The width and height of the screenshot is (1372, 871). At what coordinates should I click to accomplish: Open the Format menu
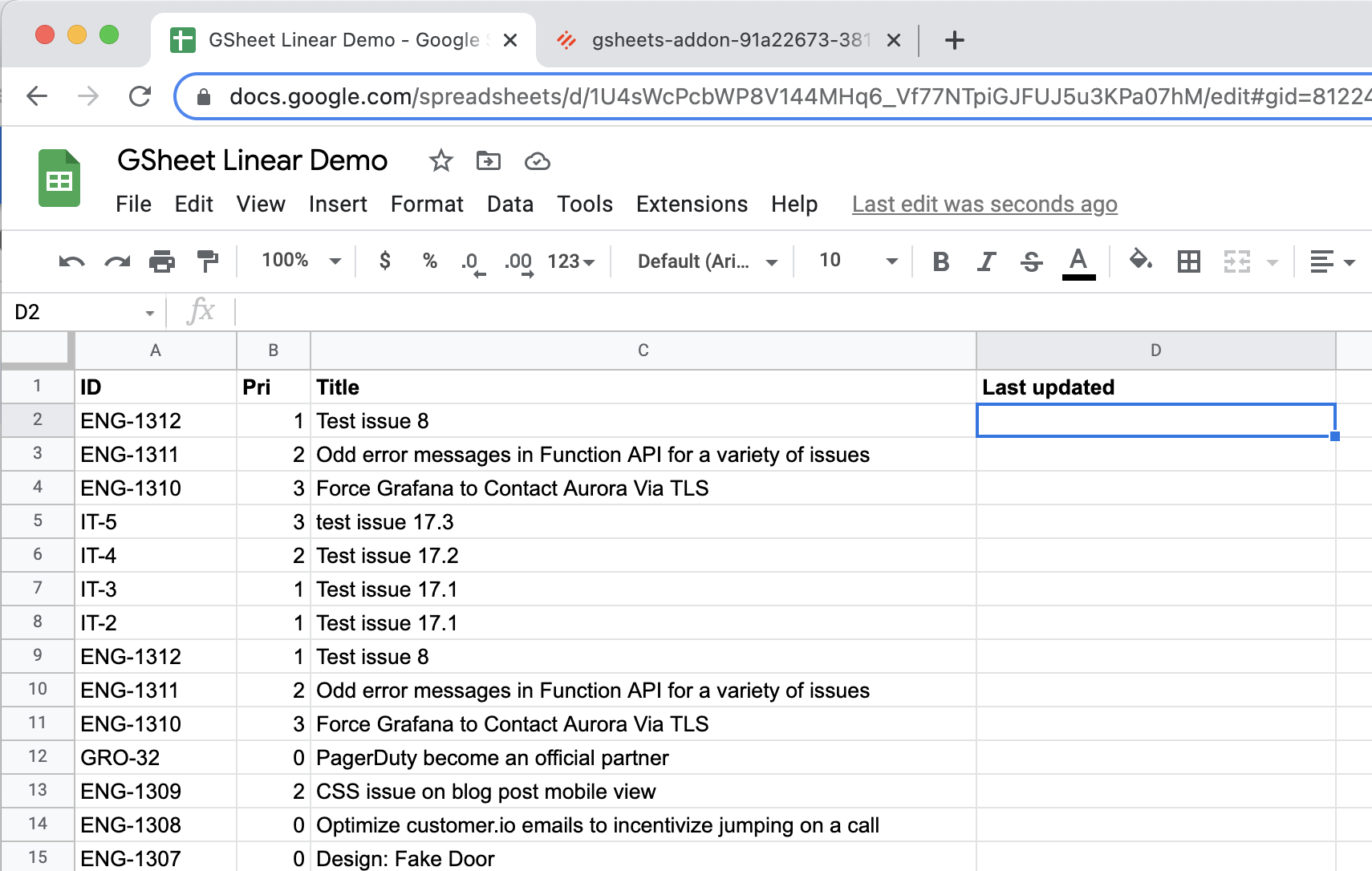click(427, 205)
